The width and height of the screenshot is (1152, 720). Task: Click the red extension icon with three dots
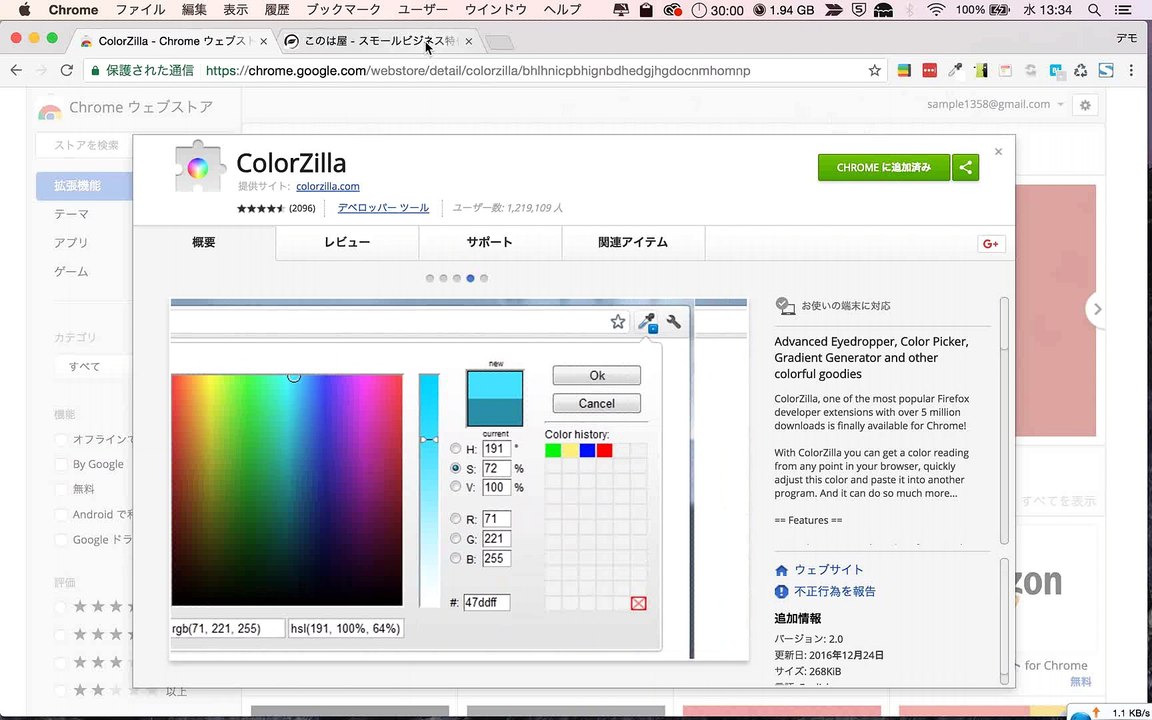[x=929, y=71]
